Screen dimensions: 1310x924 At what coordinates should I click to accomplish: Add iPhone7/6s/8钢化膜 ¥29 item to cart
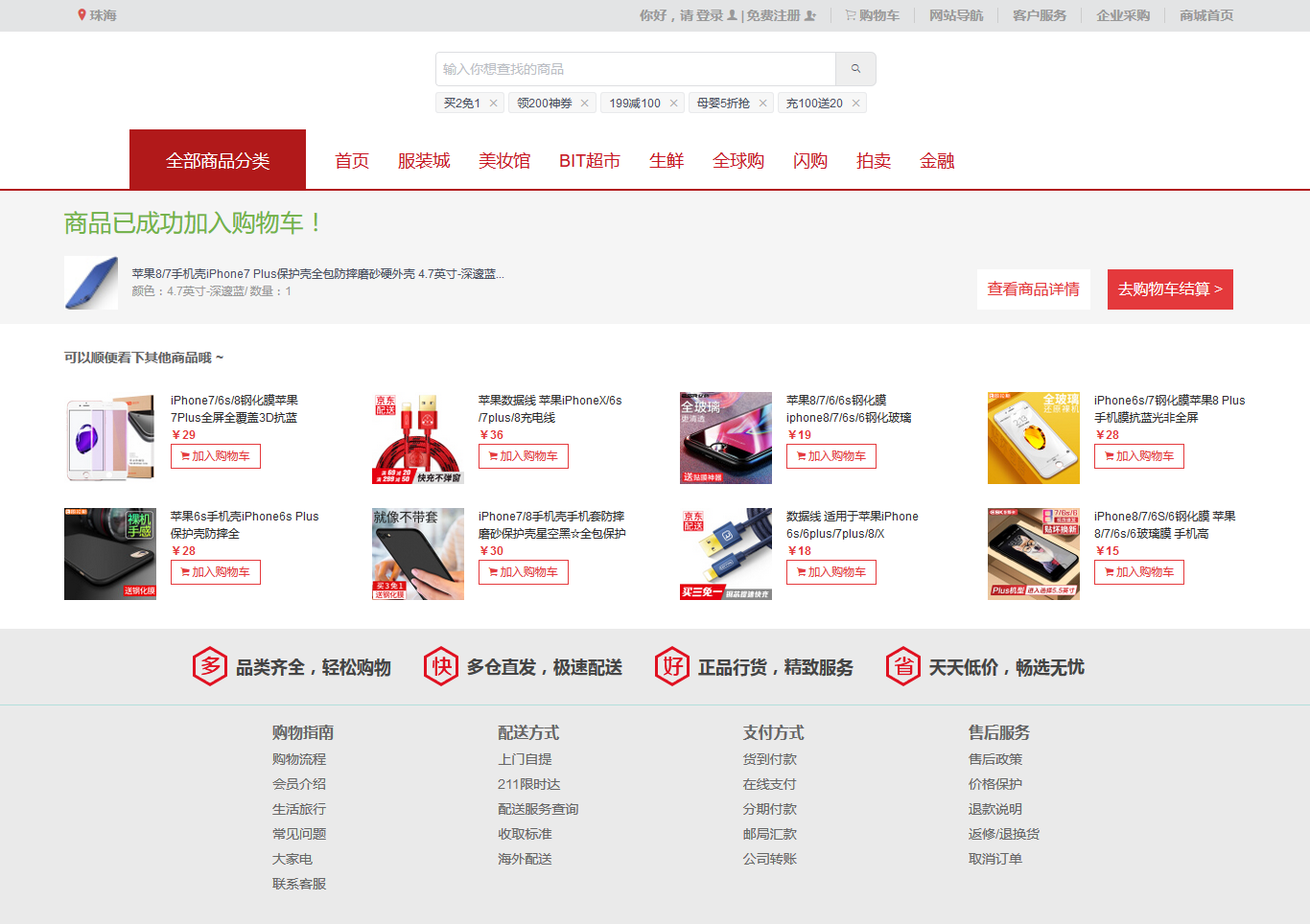tap(216, 456)
